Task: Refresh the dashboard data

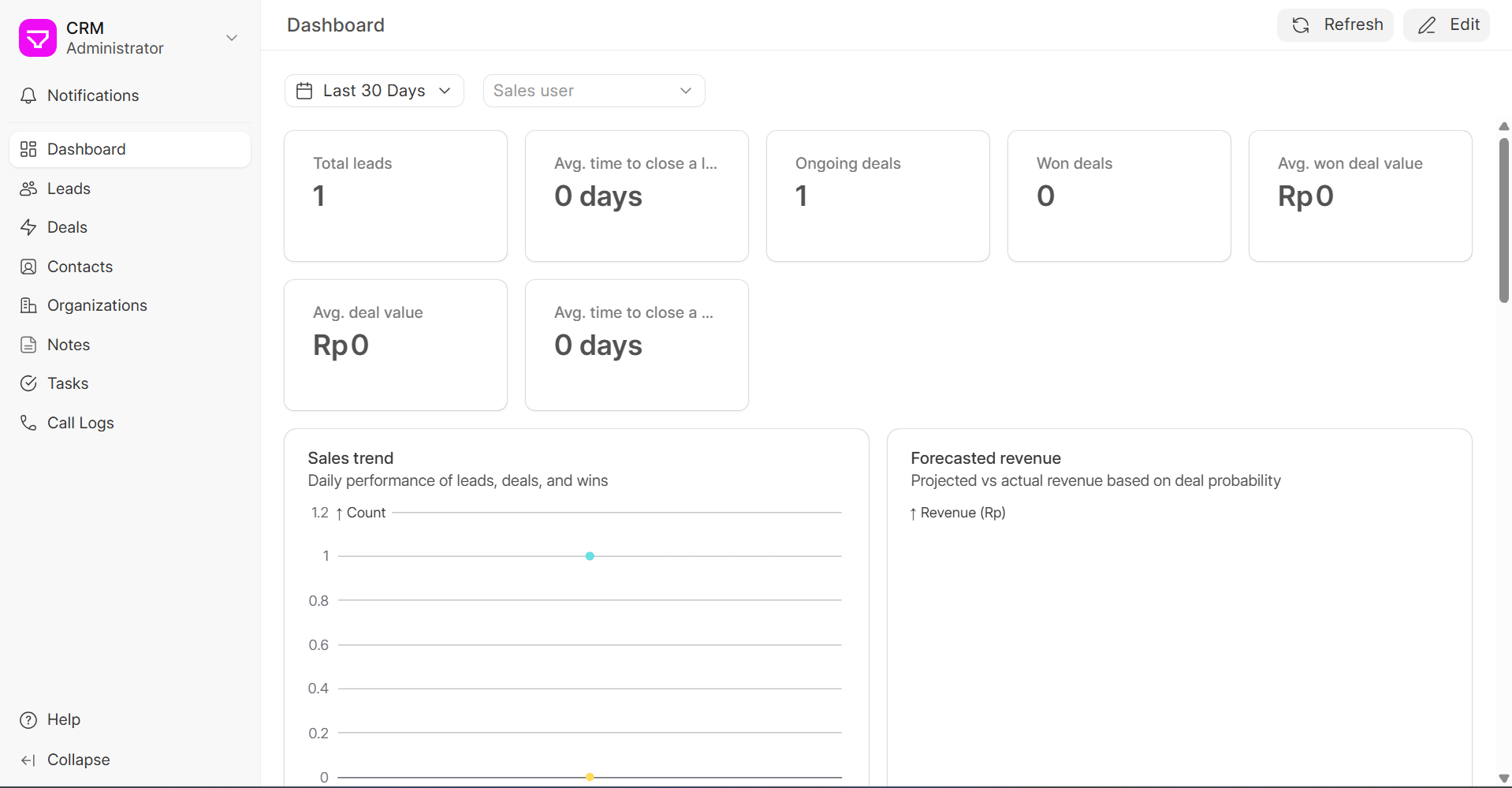Action: 1335,25
